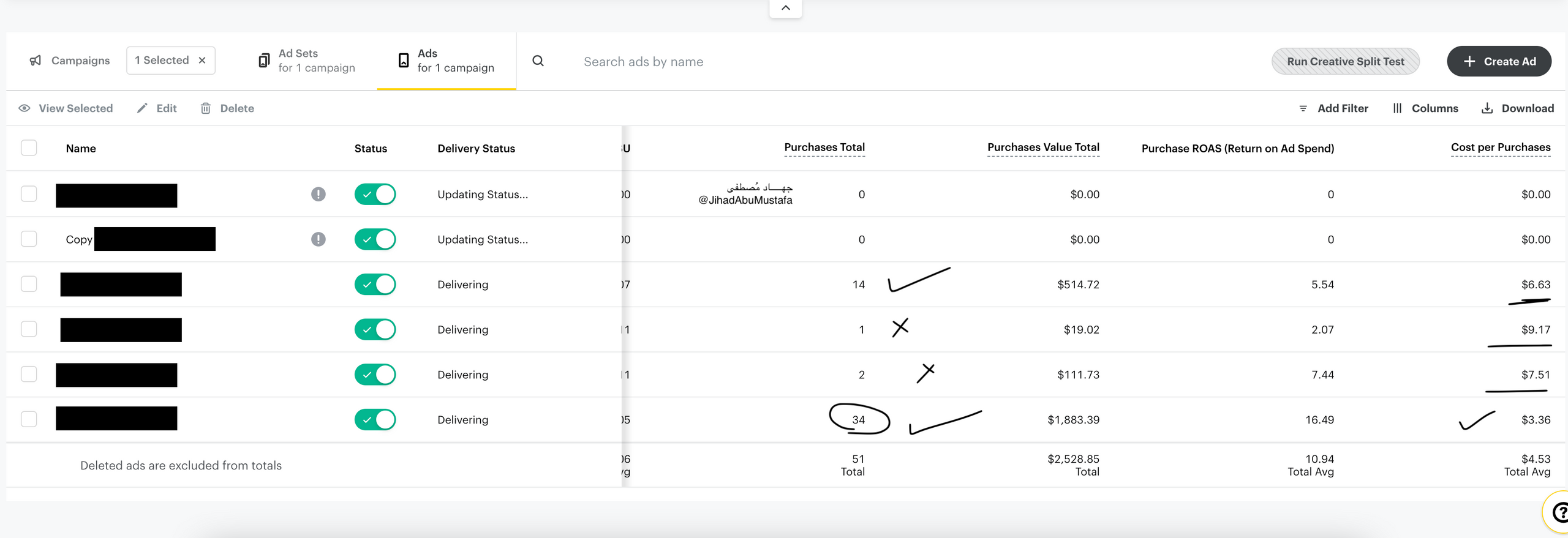The width and height of the screenshot is (1568, 538).
Task: Click the warning icon on the Copy ad row
Action: [318, 239]
